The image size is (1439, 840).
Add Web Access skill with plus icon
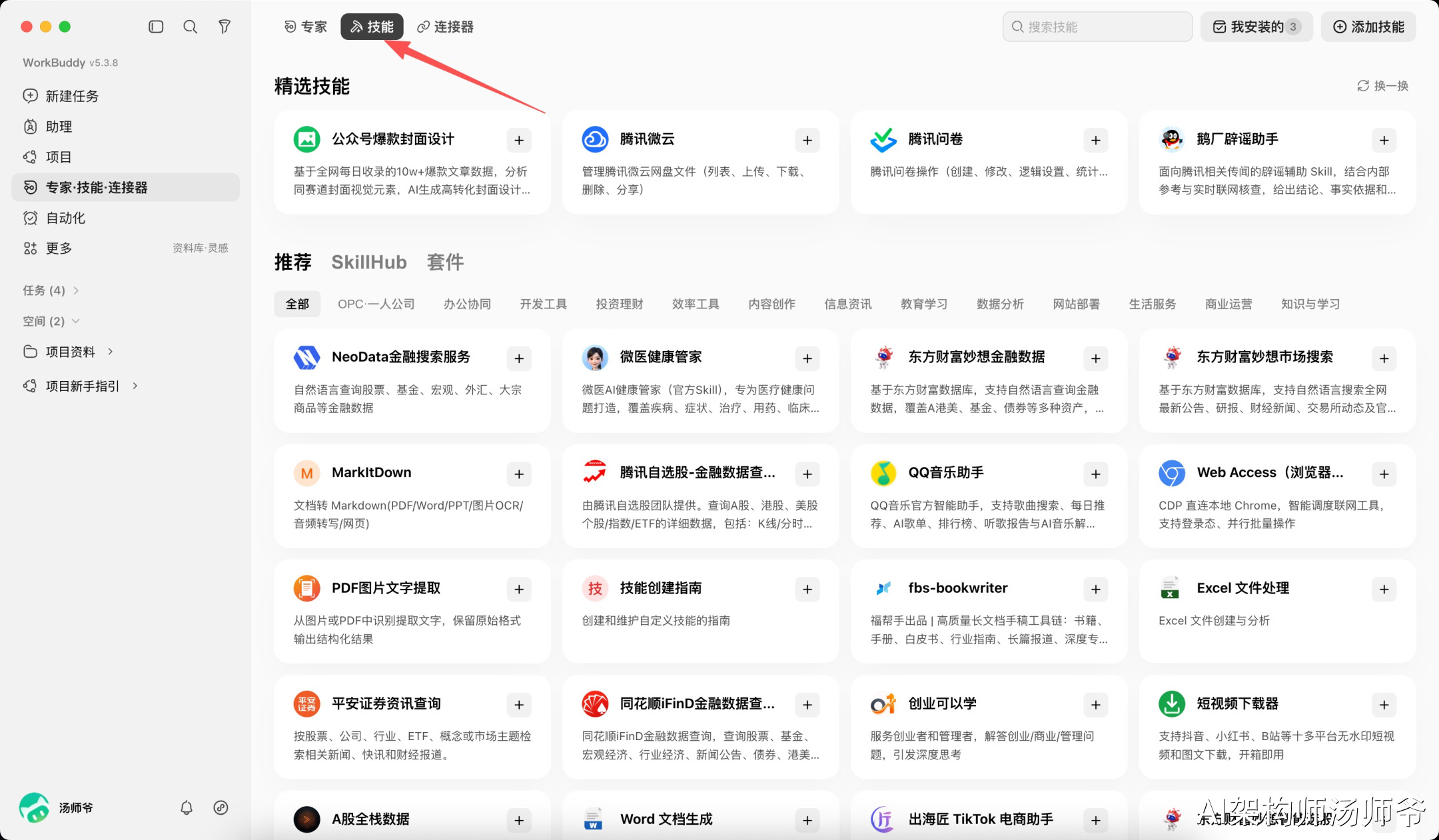click(1384, 474)
